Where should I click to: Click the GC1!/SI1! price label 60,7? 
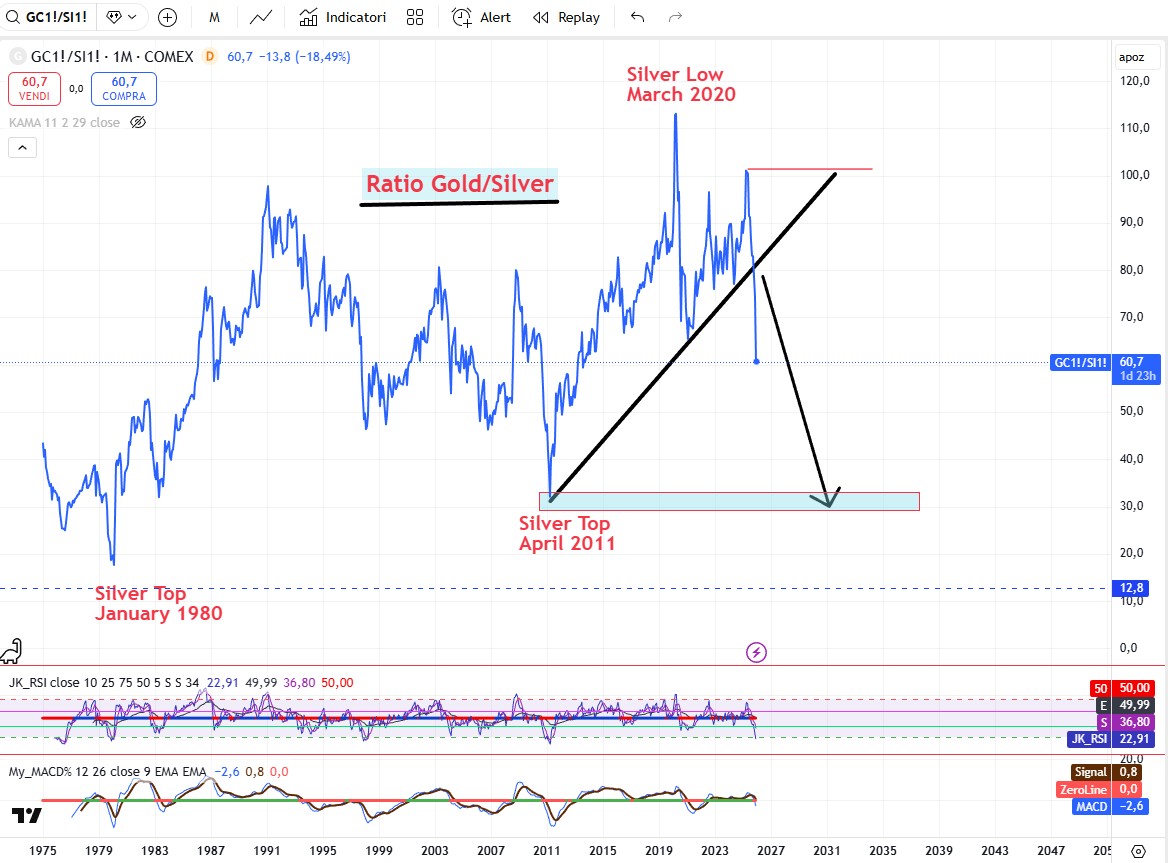point(1105,369)
